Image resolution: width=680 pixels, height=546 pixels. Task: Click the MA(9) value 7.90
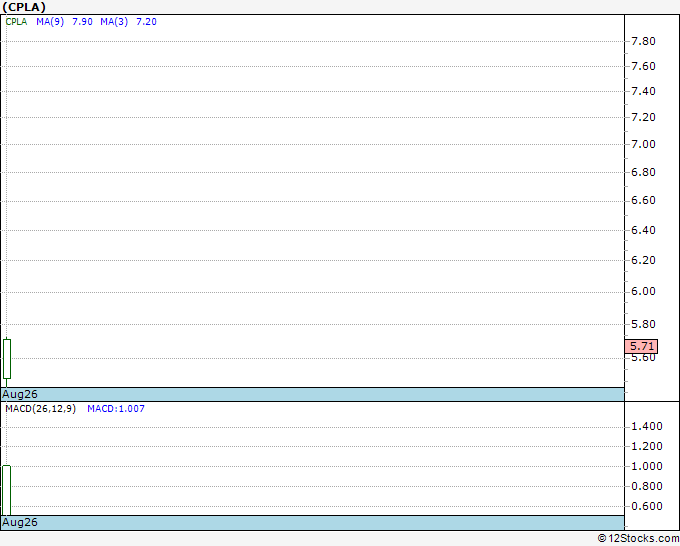(82, 22)
